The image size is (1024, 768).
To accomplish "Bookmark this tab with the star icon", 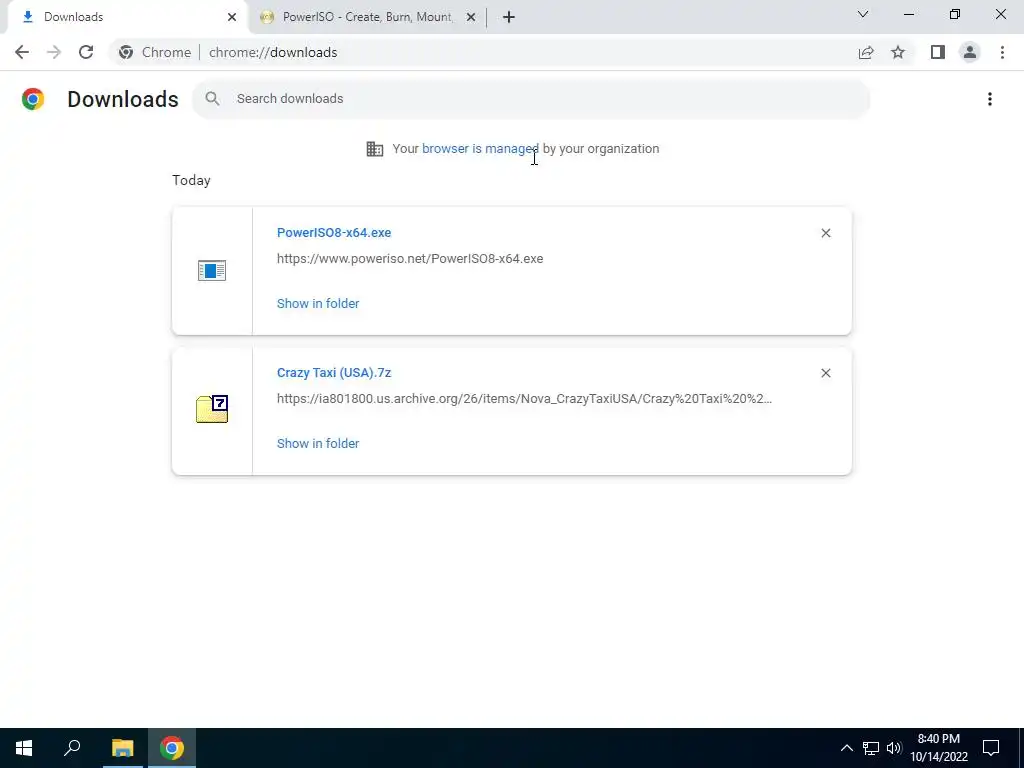I will tap(898, 52).
